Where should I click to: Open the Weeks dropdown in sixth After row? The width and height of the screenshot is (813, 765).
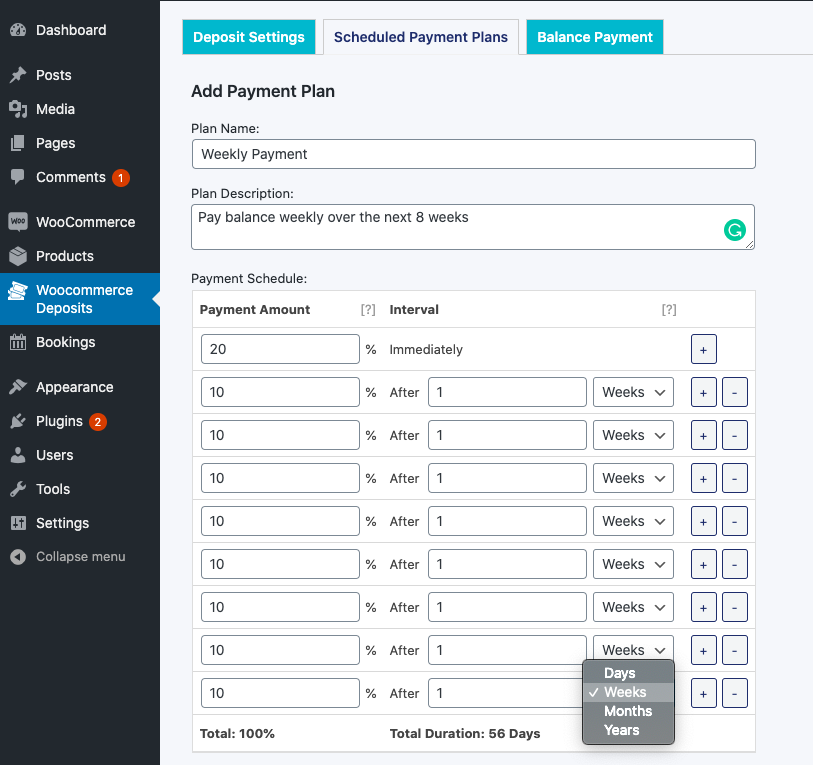[x=633, y=607]
